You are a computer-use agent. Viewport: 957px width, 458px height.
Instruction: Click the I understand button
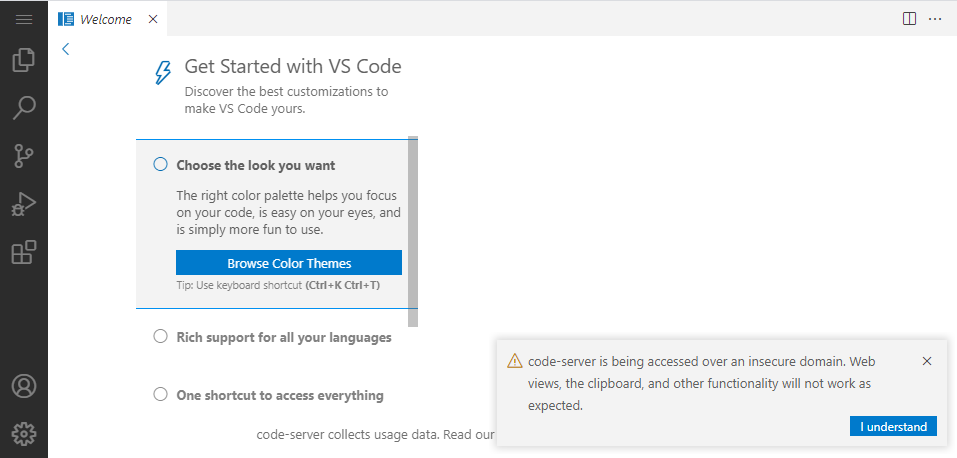pos(893,426)
